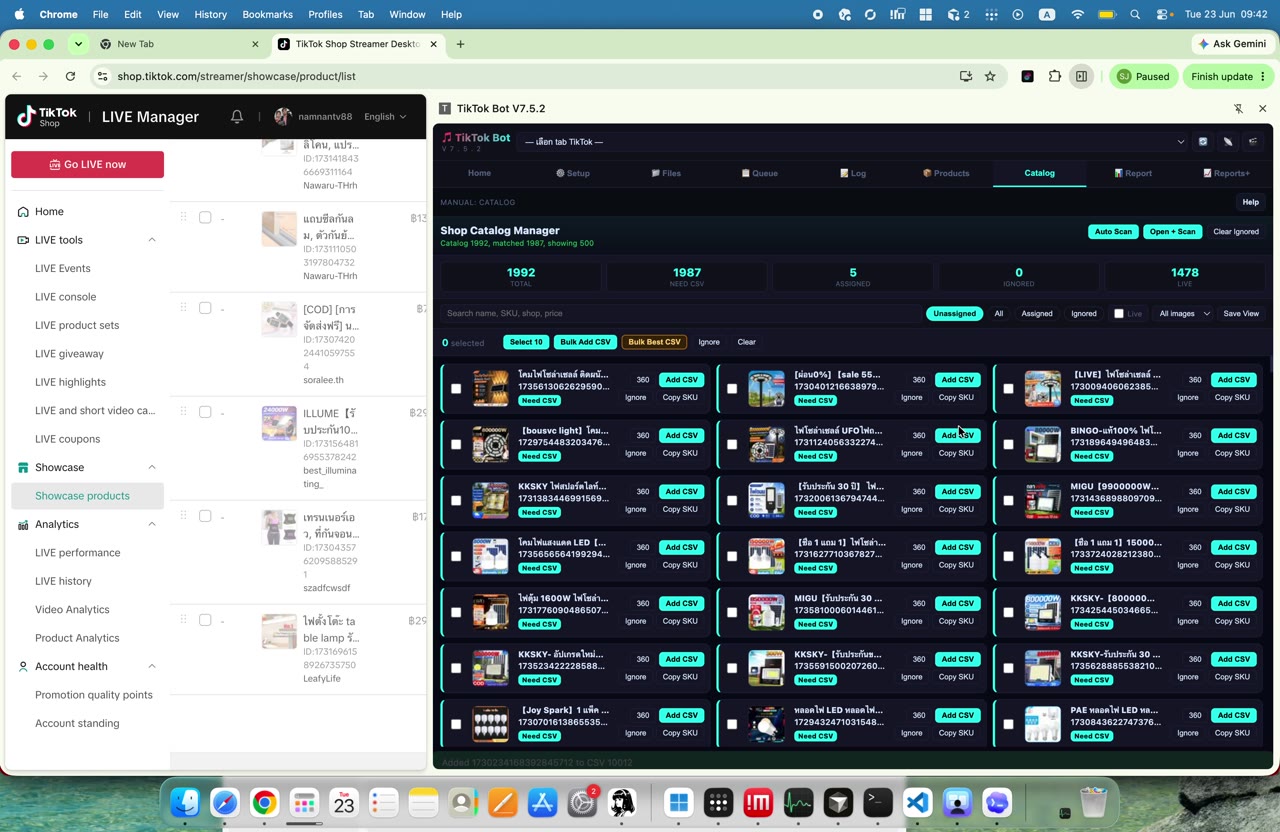Click the search name, SKU, shop field
The width and height of the screenshot is (1280, 832).
click(680, 314)
